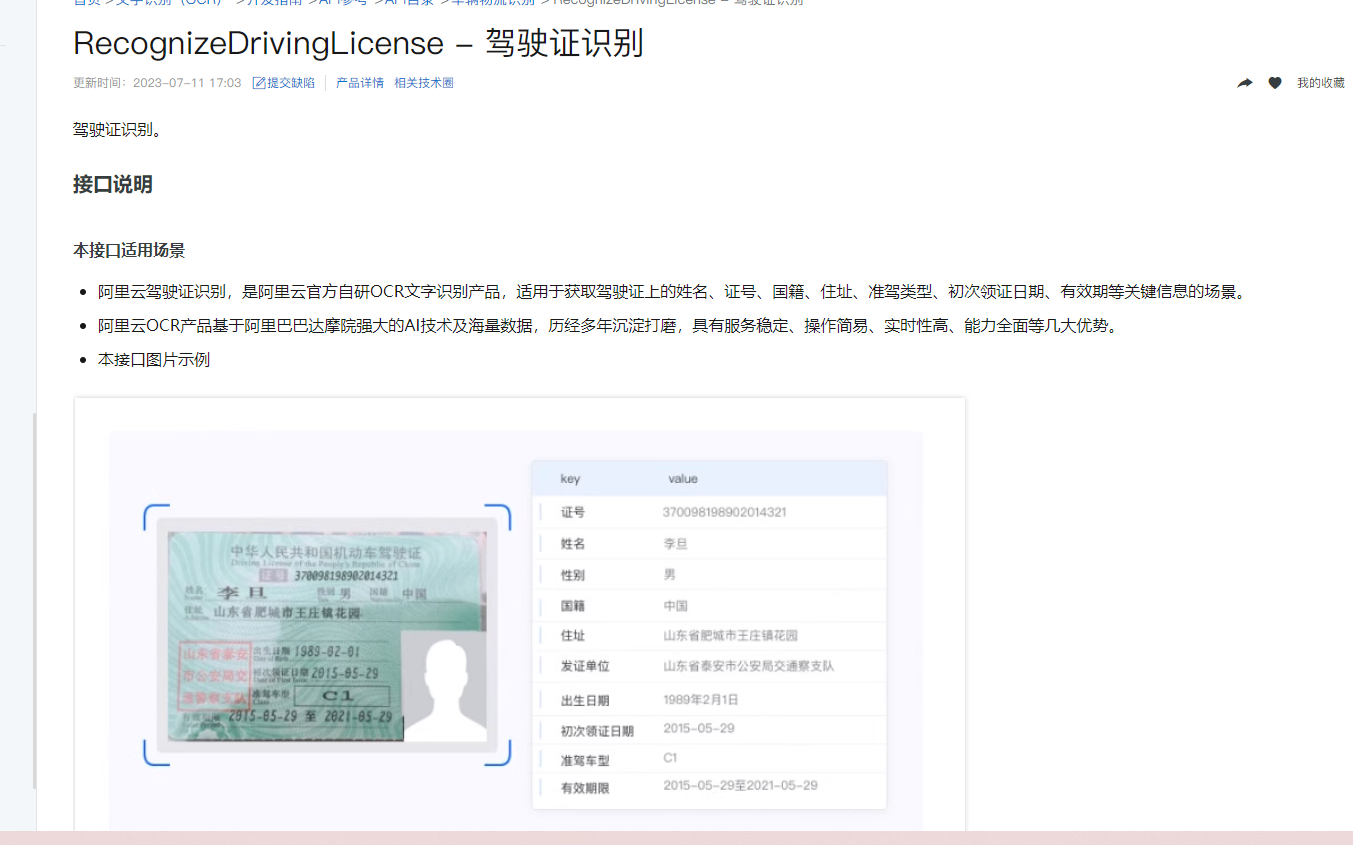Click the sample driving license card image
The image size is (1353, 845).
click(327, 635)
